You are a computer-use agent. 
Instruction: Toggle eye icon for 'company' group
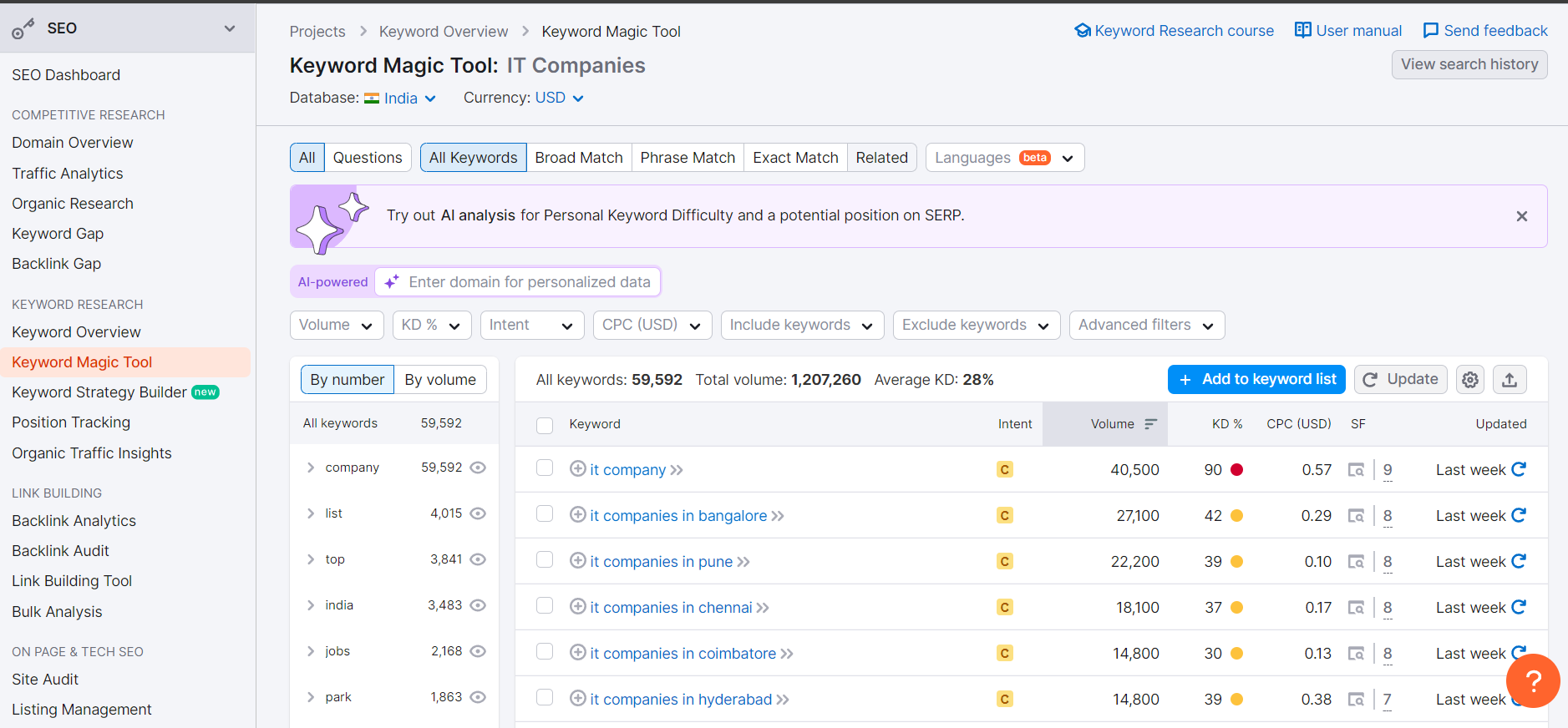478,468
